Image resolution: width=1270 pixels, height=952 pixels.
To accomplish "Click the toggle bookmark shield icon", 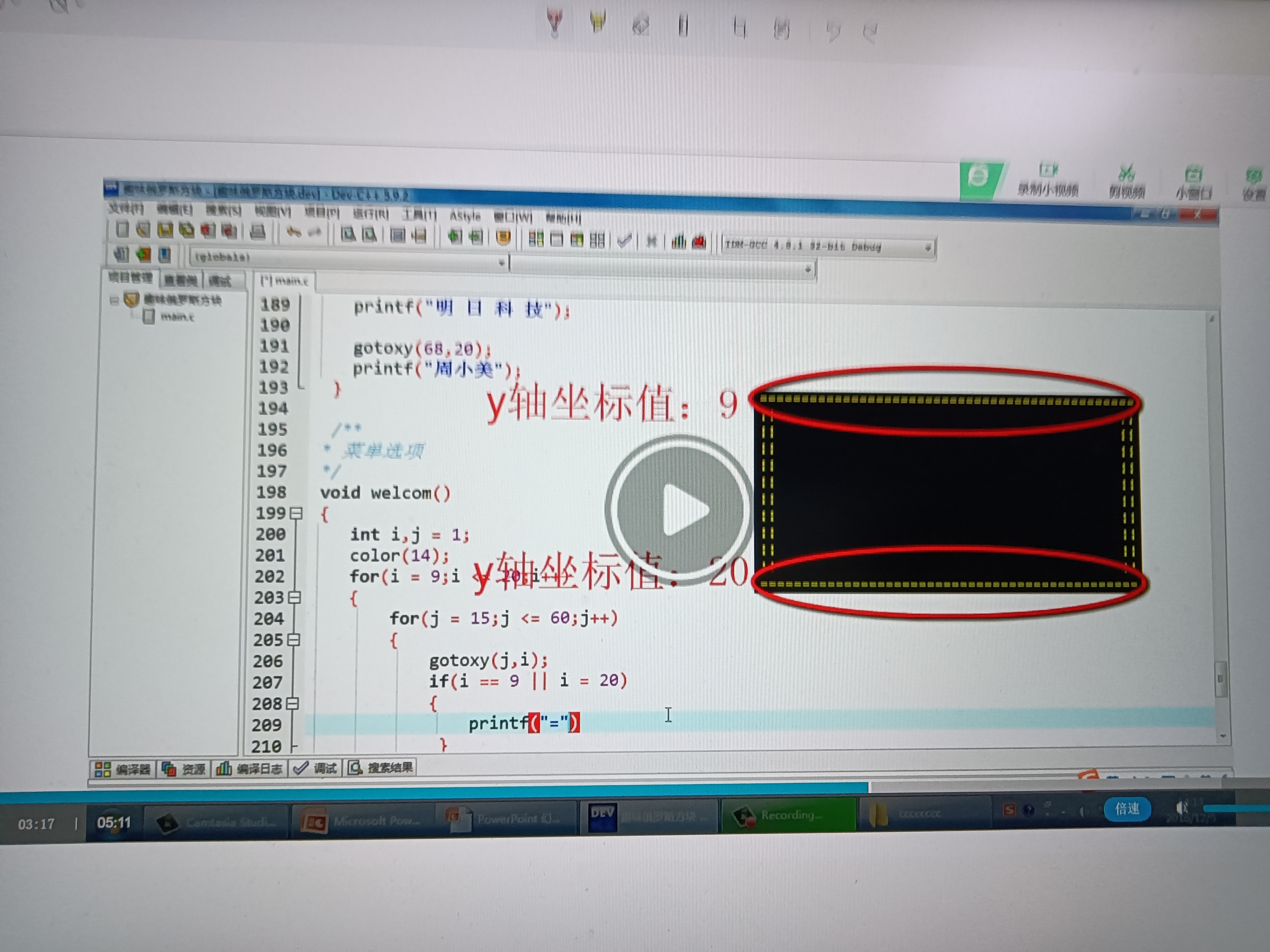I will point(503,238).
